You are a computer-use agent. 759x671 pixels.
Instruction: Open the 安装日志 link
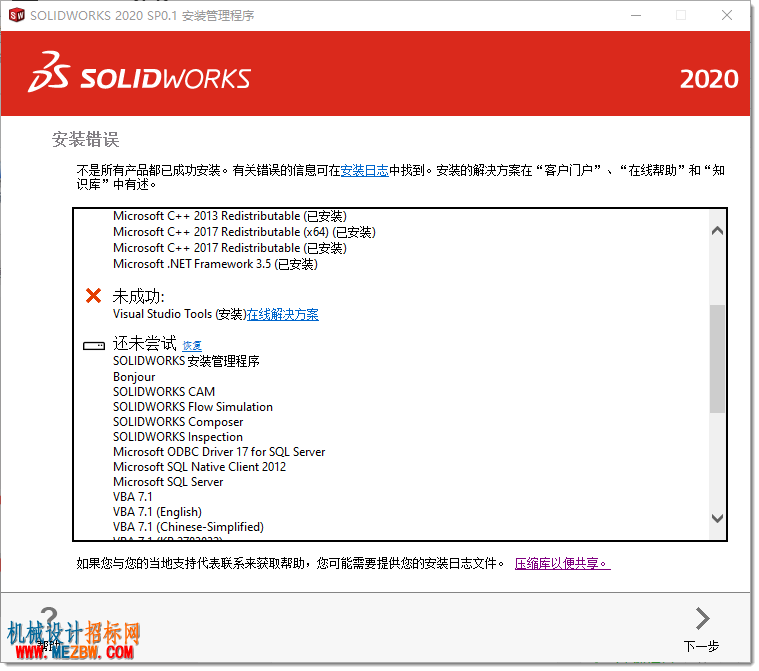coord(364,170)
